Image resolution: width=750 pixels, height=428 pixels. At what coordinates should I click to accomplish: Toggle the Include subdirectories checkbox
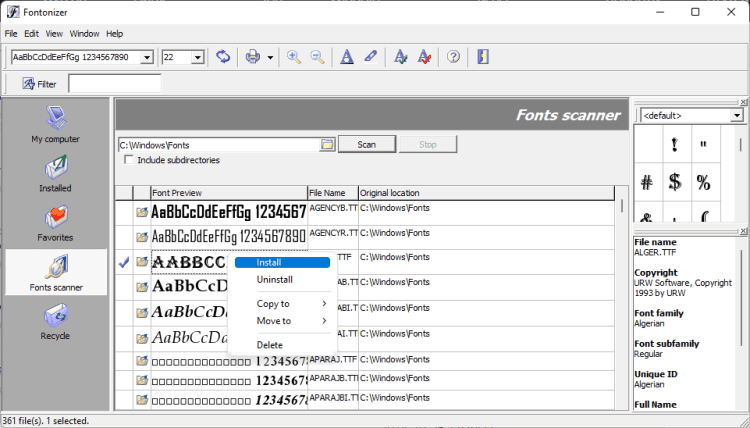129,160
